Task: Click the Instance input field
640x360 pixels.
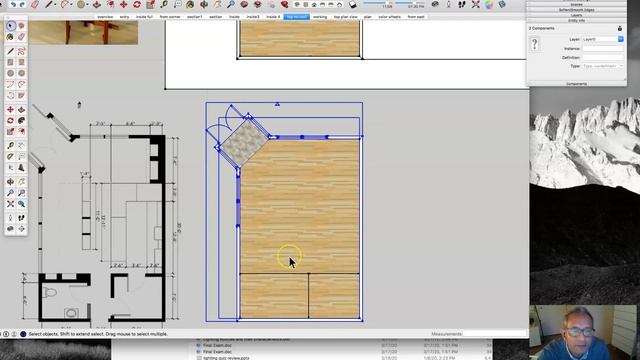Action: pos(602,49)
